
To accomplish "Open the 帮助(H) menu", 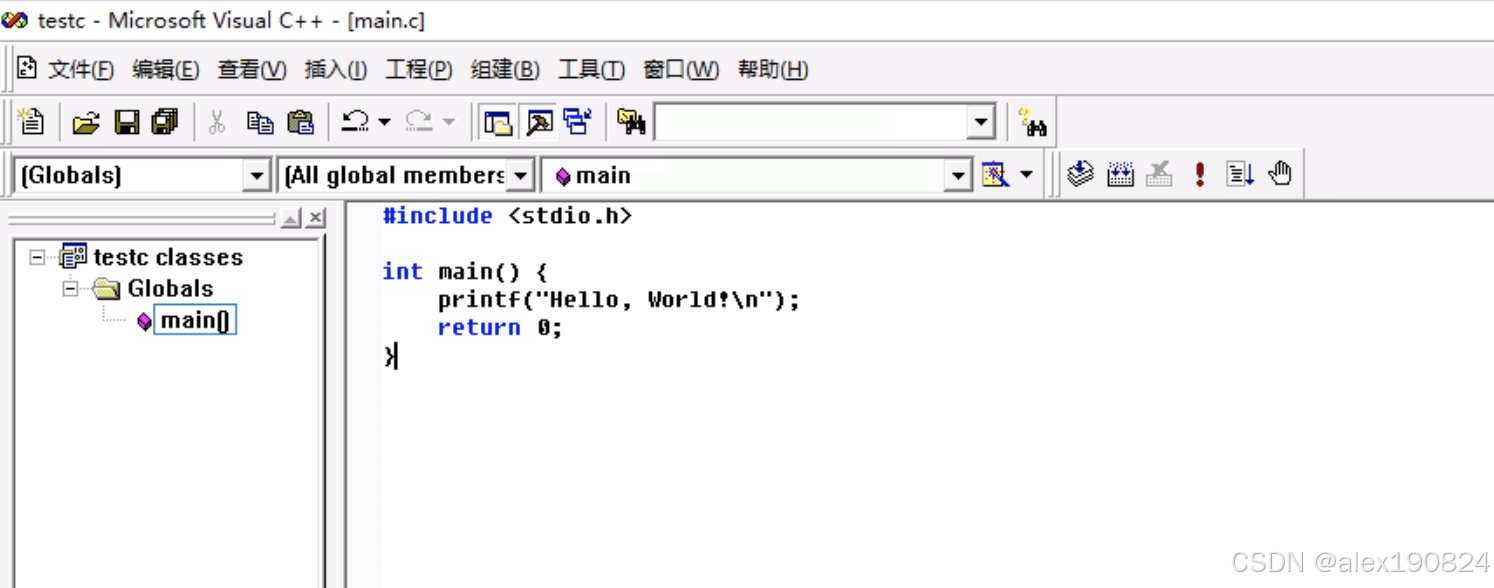I will point(773,69).
